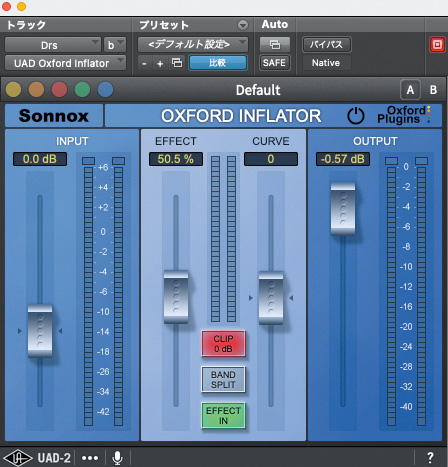Screen dimensions: 448x467
Task: Click the EFFECT fader handle
Action: (176, 297)
